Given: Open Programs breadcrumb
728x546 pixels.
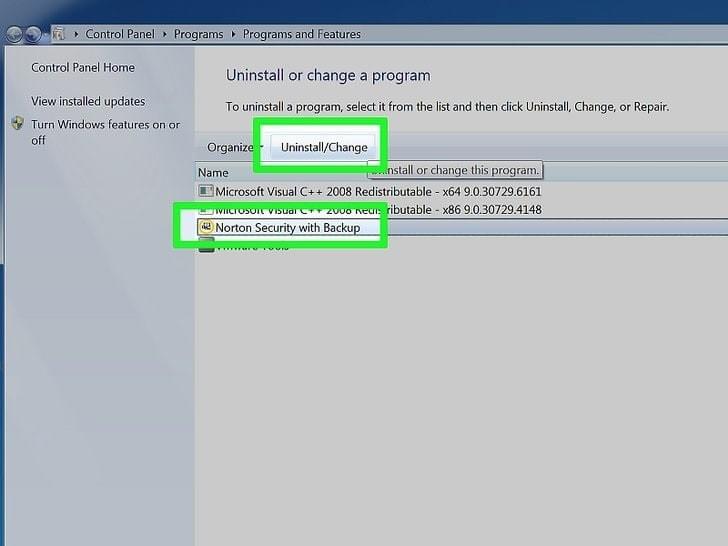Looking at the screenshot, I should (198, 34).
